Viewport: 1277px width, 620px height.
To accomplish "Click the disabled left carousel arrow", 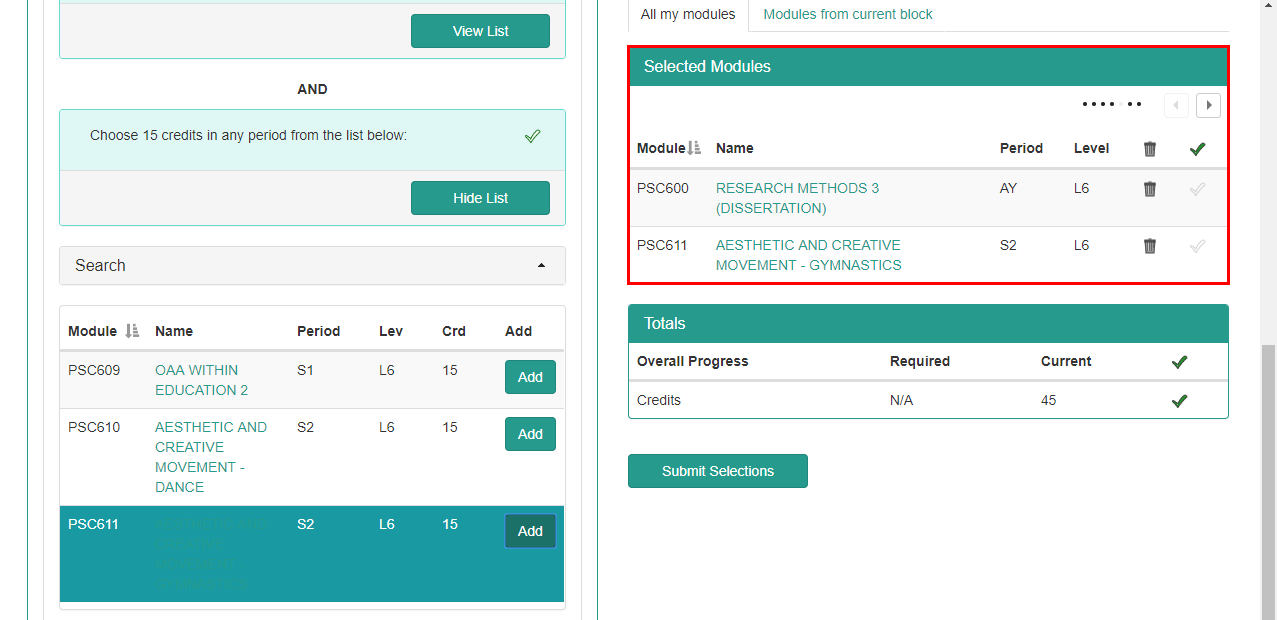I will tap(1176, 105).
